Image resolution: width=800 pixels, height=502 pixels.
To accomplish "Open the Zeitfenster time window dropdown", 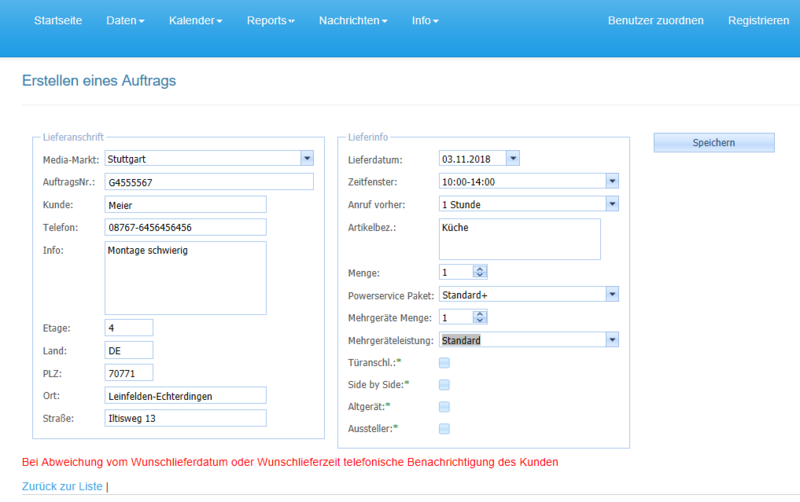I will (611, 181).
